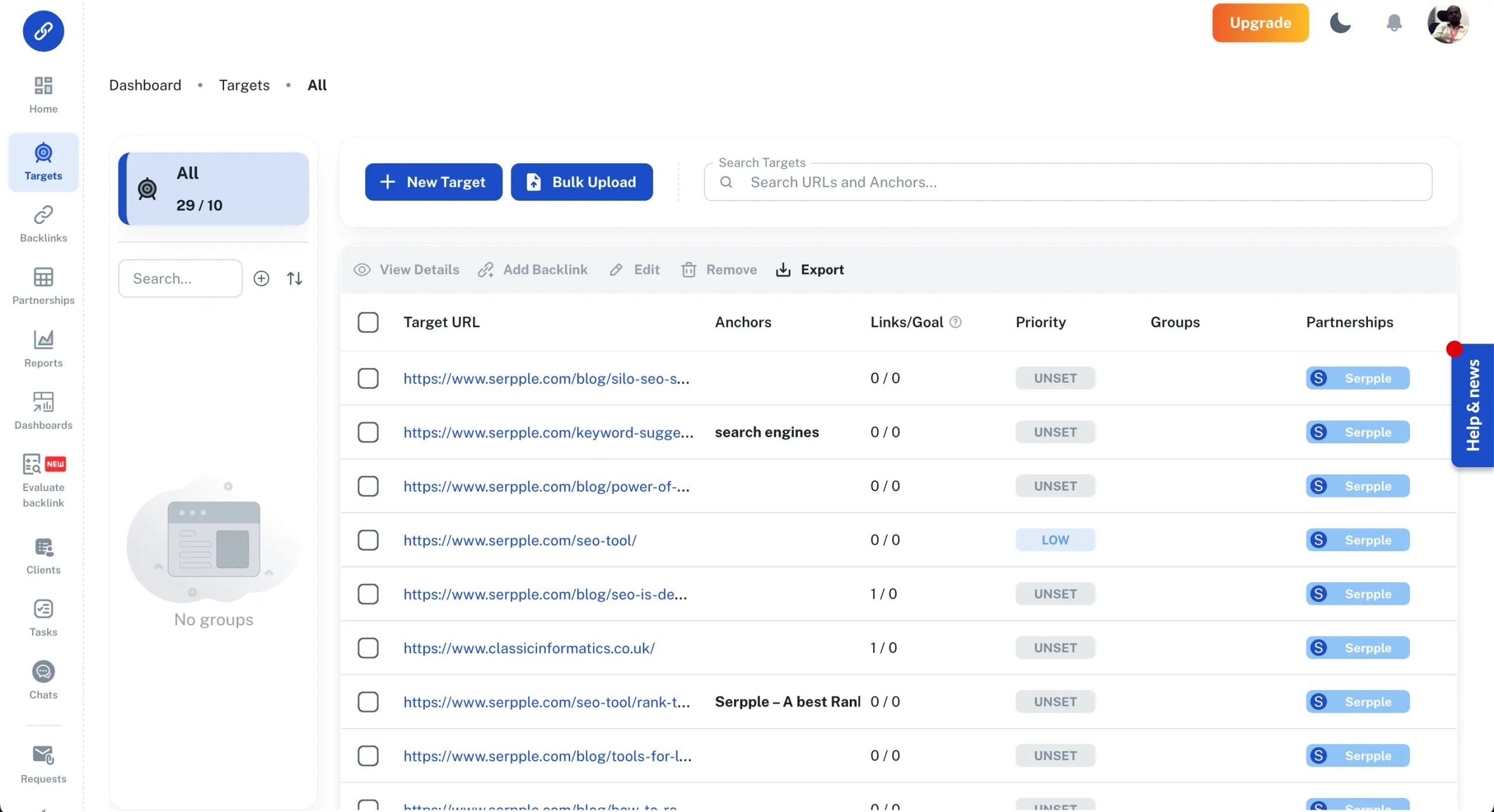Image resolution: width=1494 pixels, height=812 pixels.
Task: Check the keyword-sugge target row
Action: click(368, 432)
